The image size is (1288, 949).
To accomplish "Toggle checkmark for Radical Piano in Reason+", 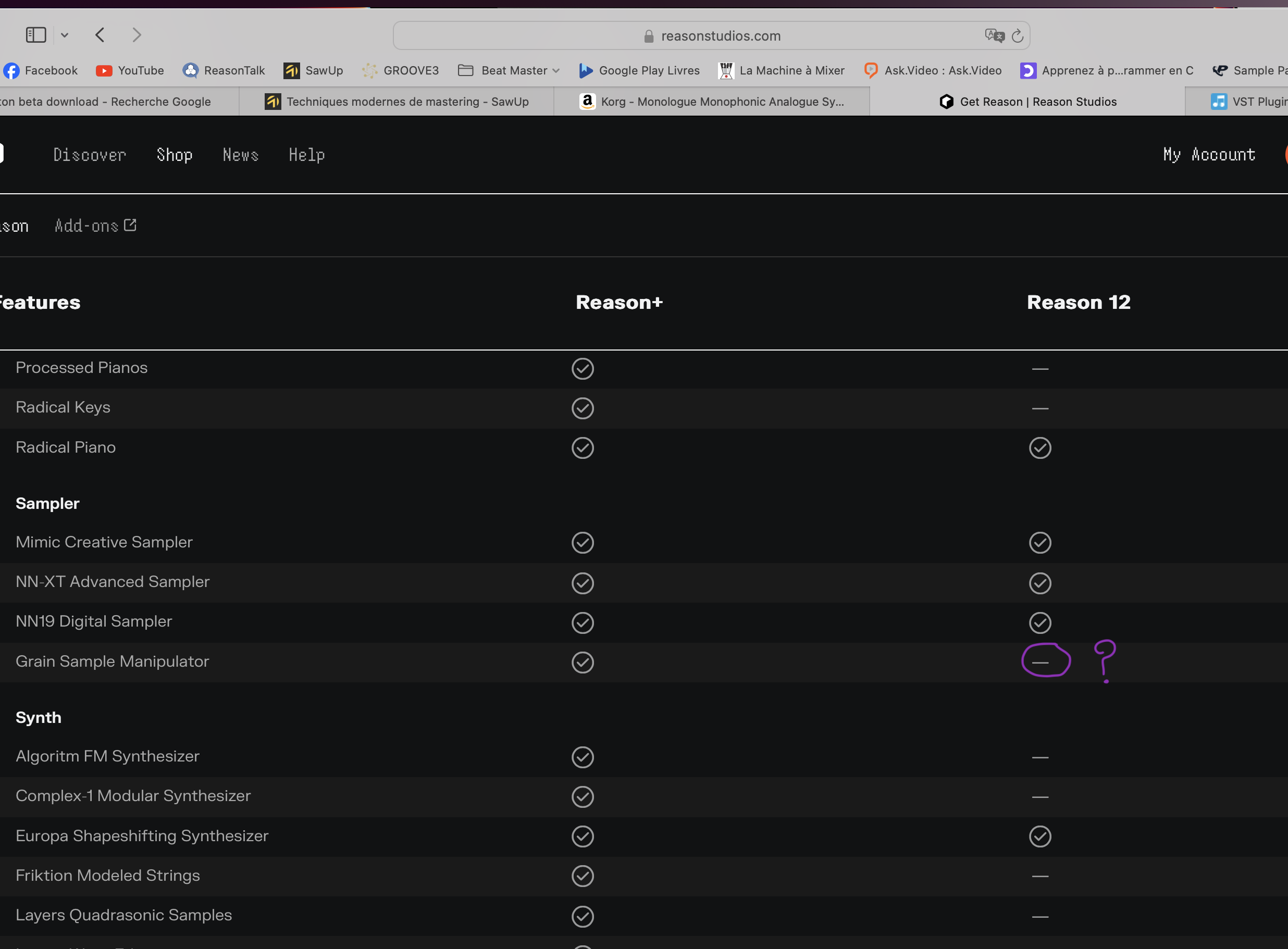I will pos(582,447).
